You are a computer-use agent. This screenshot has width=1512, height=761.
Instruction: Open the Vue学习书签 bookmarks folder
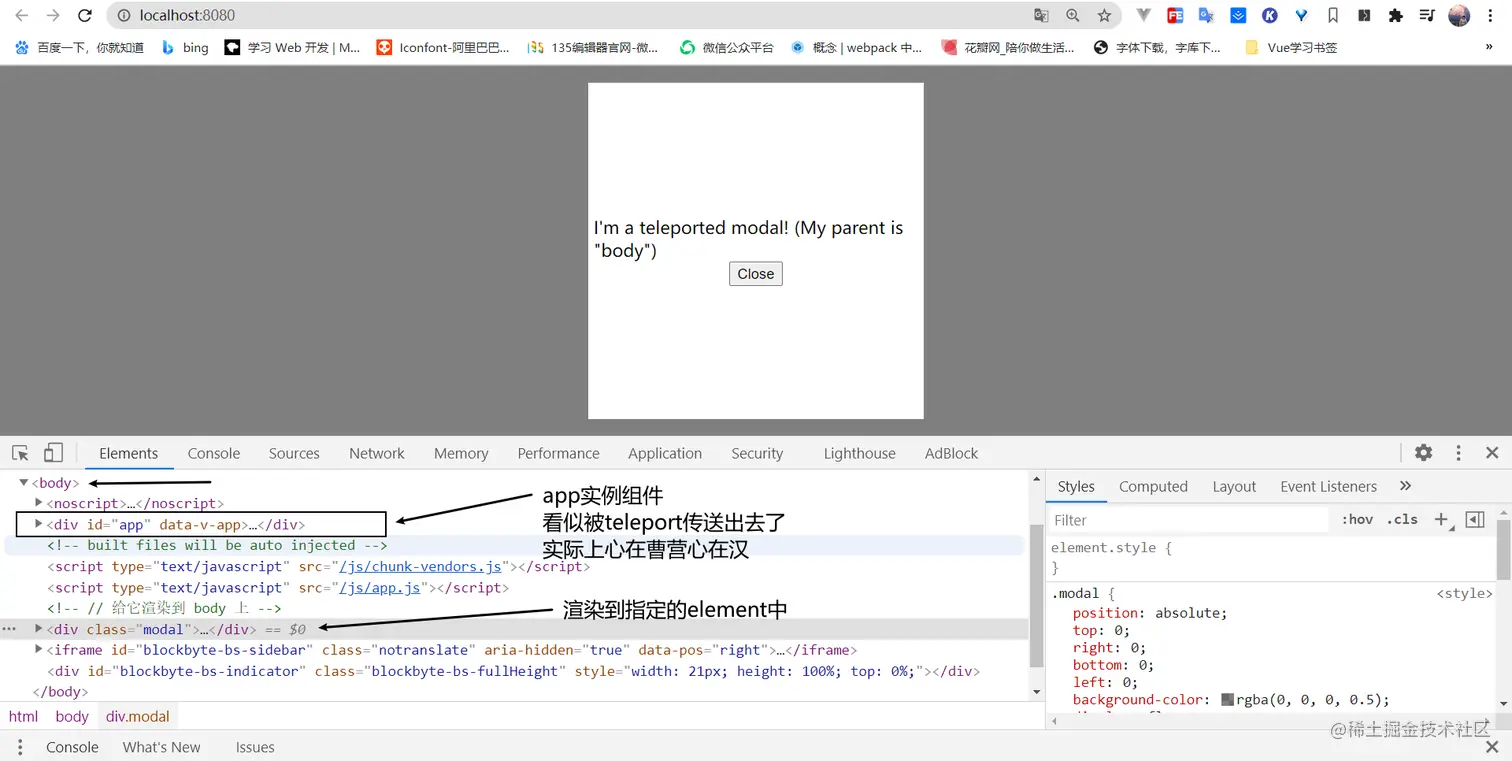point(1291,47)
